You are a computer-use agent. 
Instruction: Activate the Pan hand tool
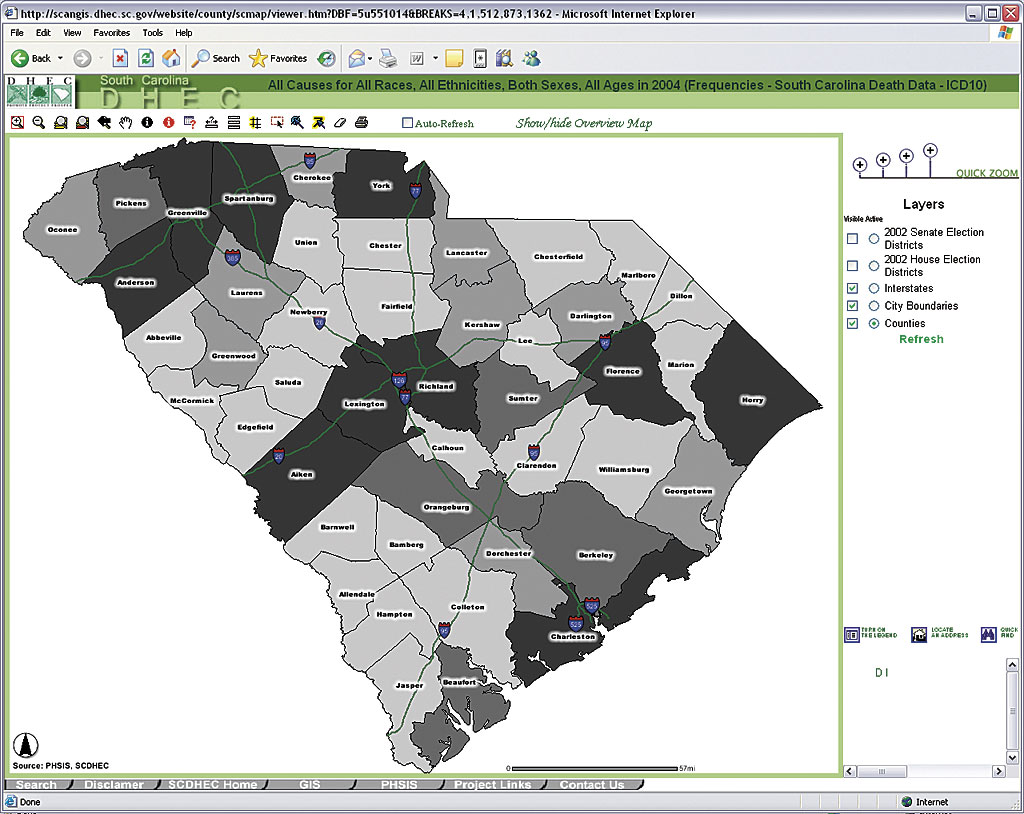(x=126, y=123)
